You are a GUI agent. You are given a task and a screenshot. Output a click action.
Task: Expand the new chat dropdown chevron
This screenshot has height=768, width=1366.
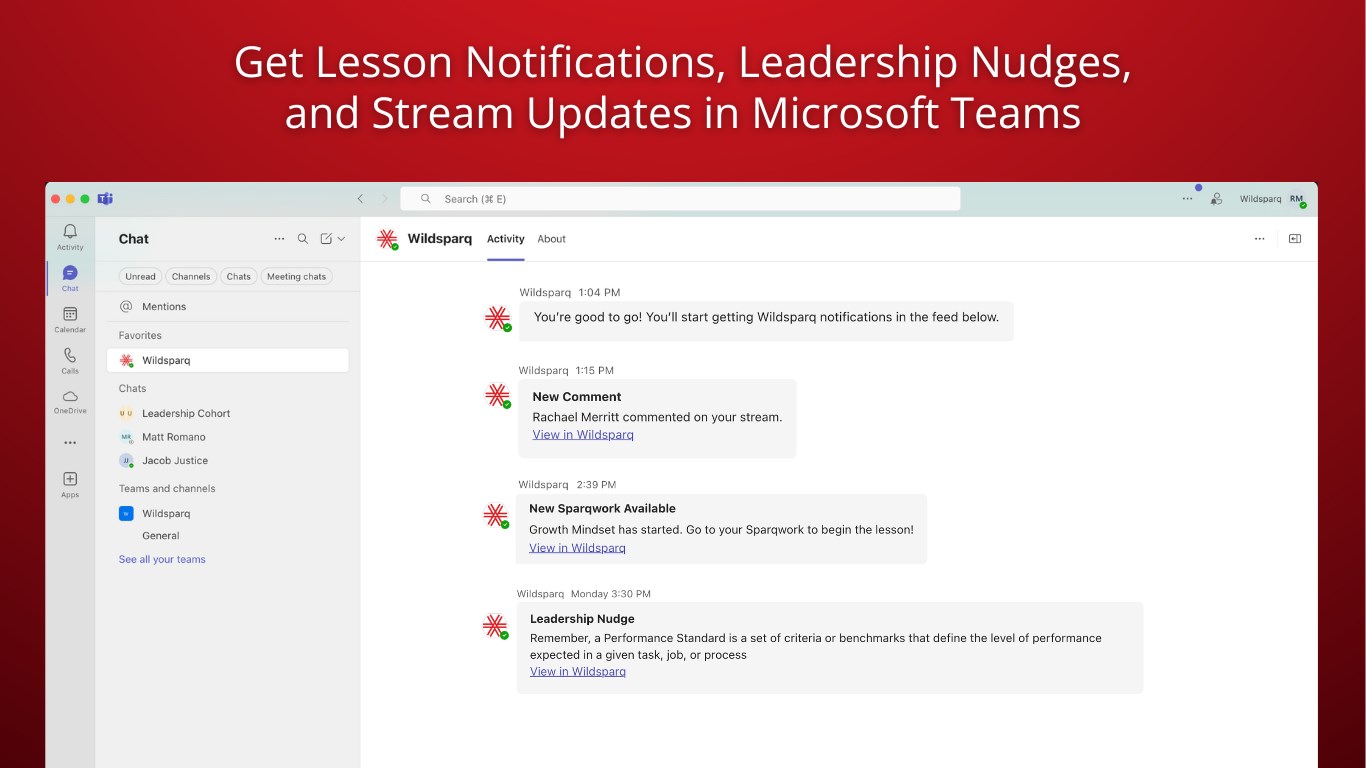point(342,239)
